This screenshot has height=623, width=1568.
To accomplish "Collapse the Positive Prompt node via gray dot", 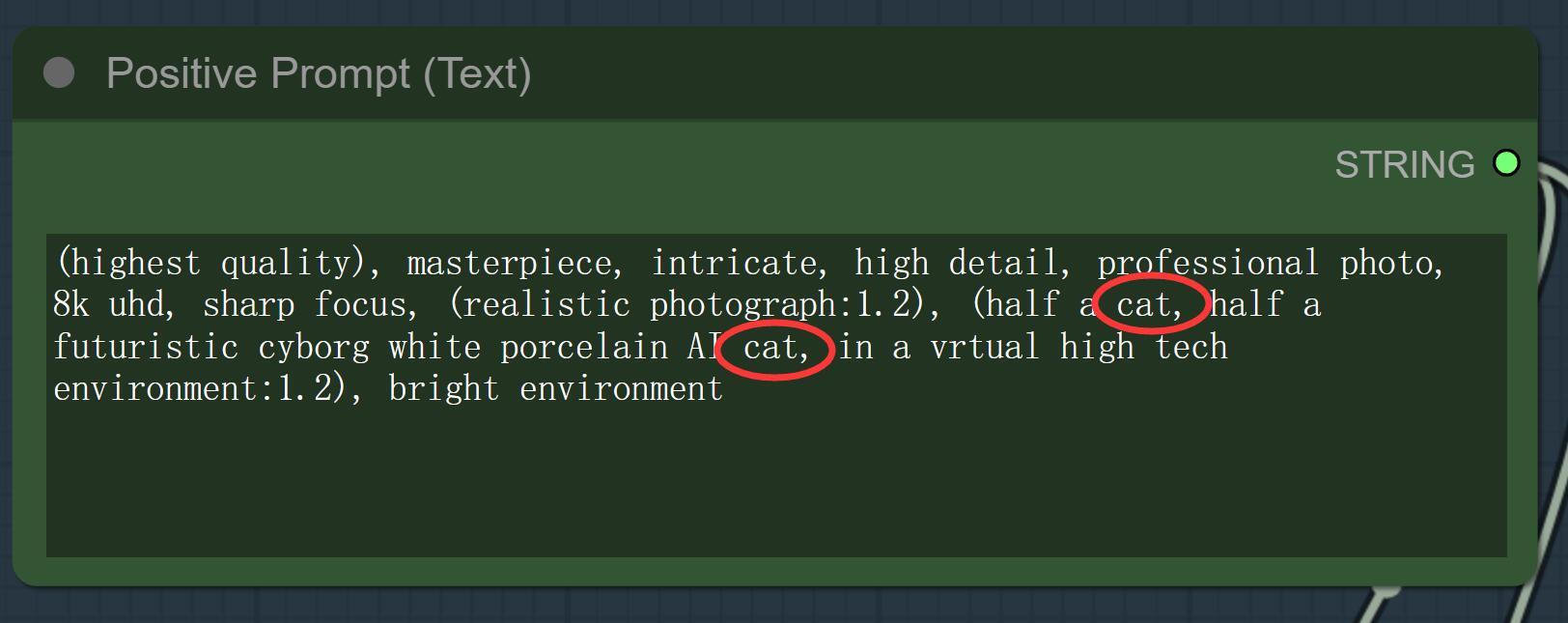I will (59, 72).
